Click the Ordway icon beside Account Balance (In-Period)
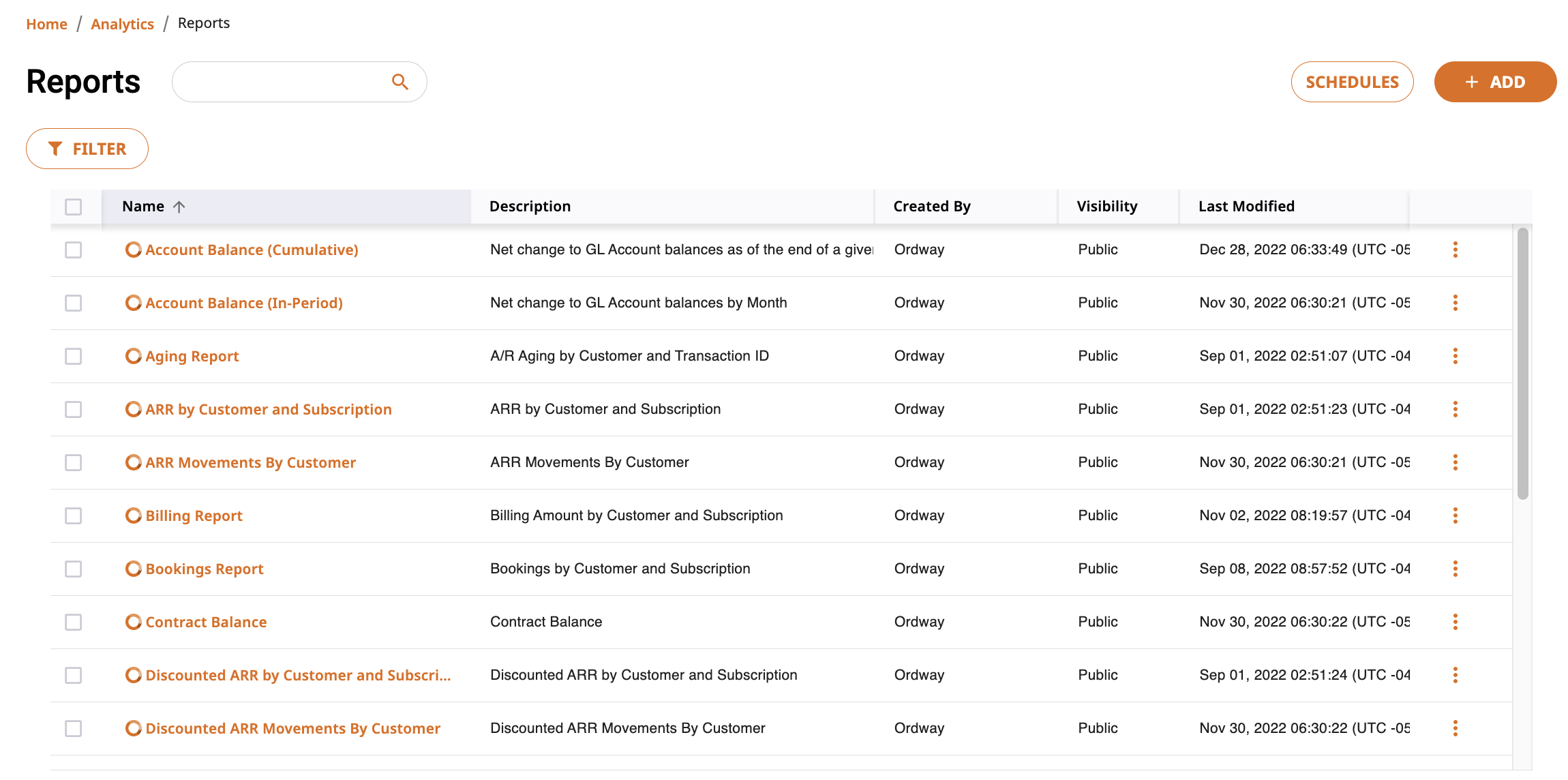The image size is (1568, 780). (134, 303)
